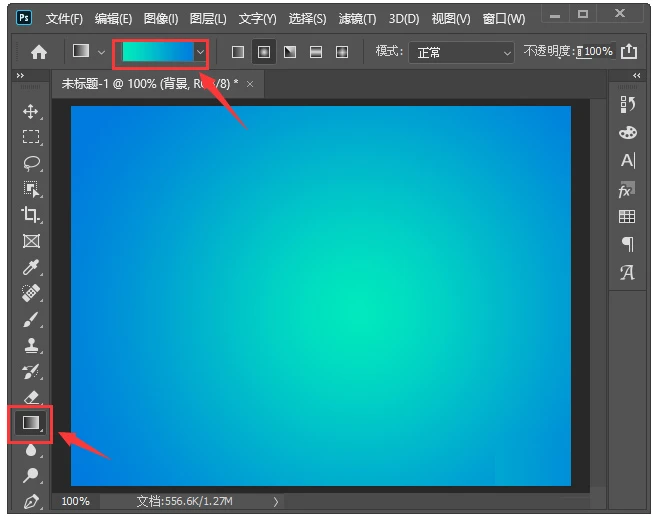Click the Share export icon
Image resolution: width=653 pixels, height=521 pixels.
[628, 51]
